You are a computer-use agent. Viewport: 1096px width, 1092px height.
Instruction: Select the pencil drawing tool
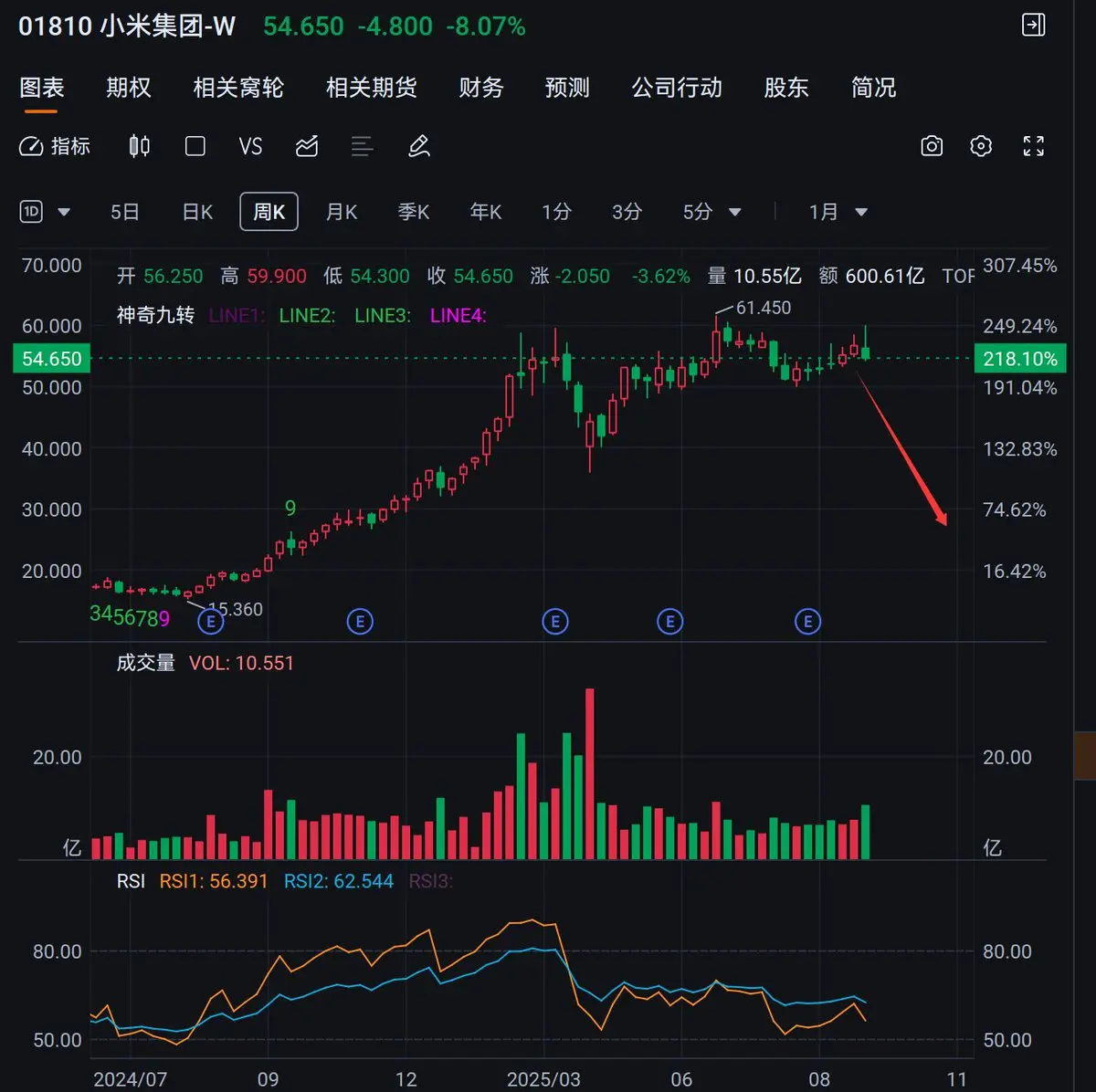419,146
